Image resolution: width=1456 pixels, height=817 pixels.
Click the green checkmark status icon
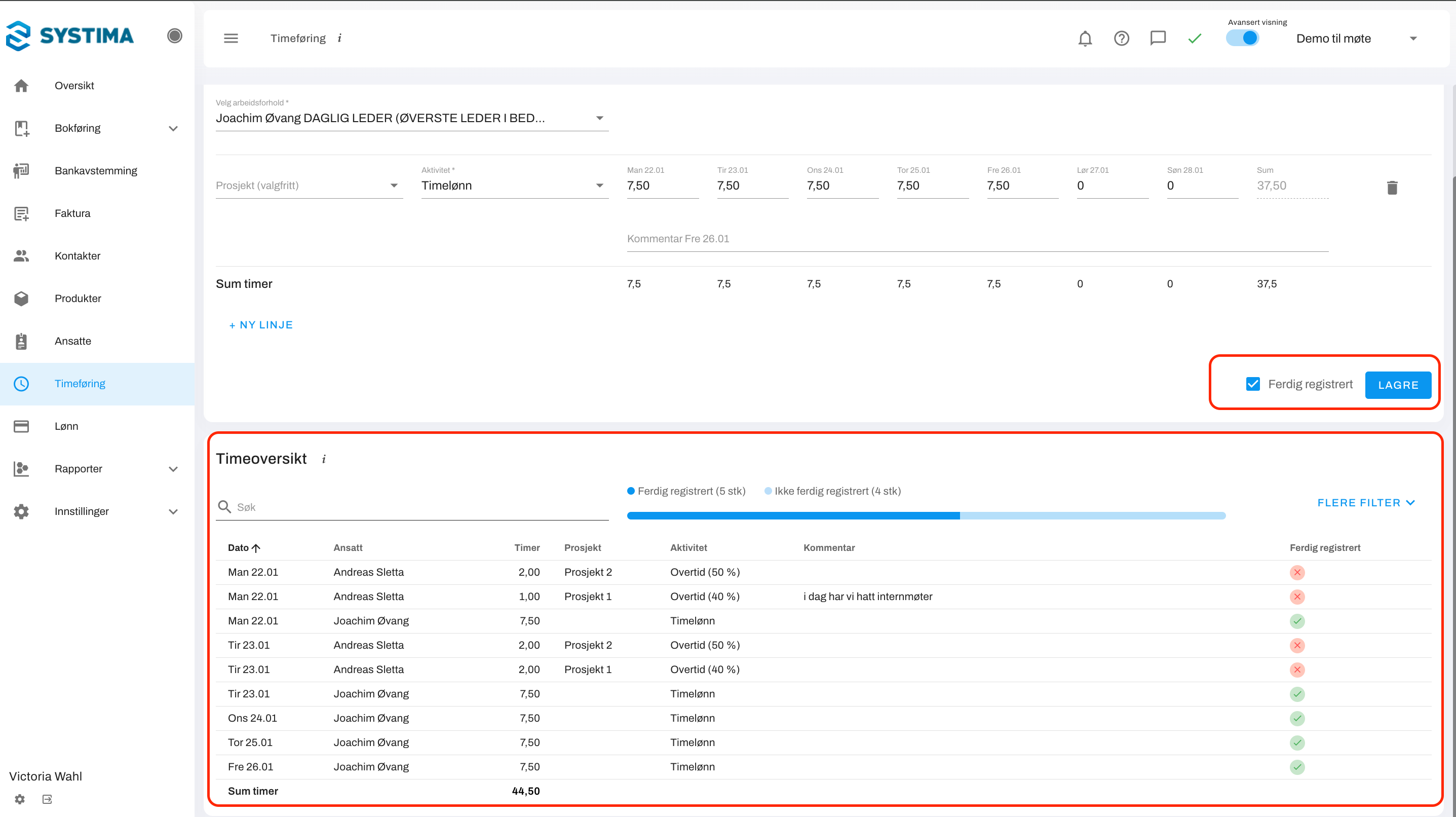1194,39
